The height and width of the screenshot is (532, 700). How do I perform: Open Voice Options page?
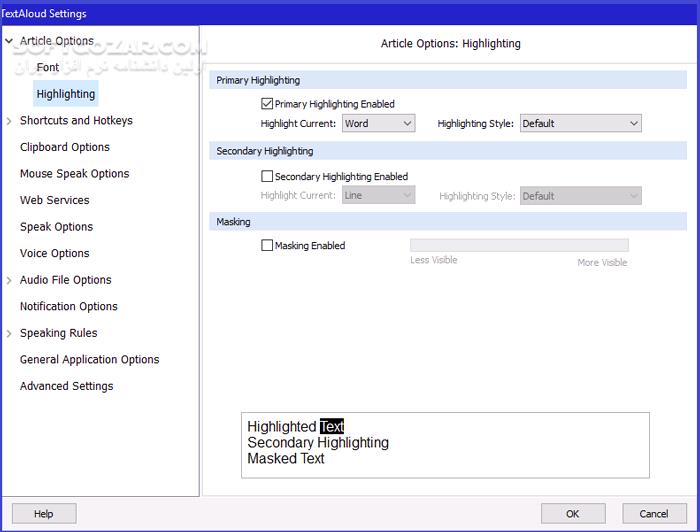click(x=54, y=254)
